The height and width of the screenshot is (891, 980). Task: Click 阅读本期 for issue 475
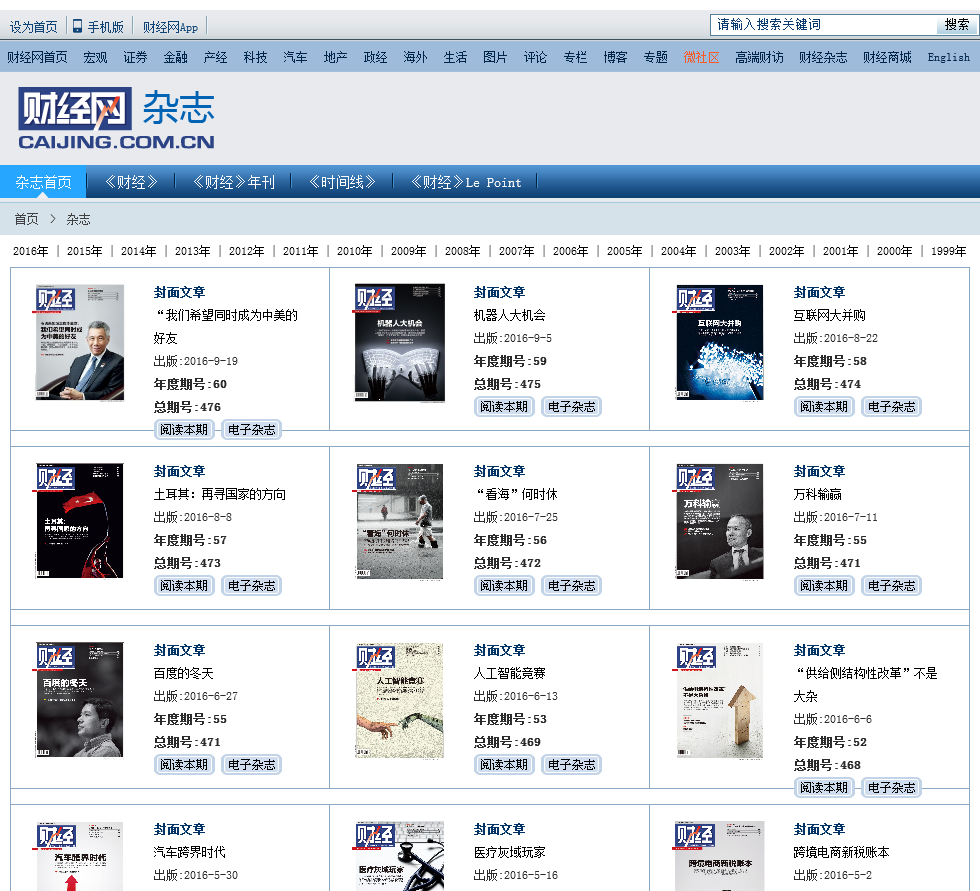click(x=504, y=407)
